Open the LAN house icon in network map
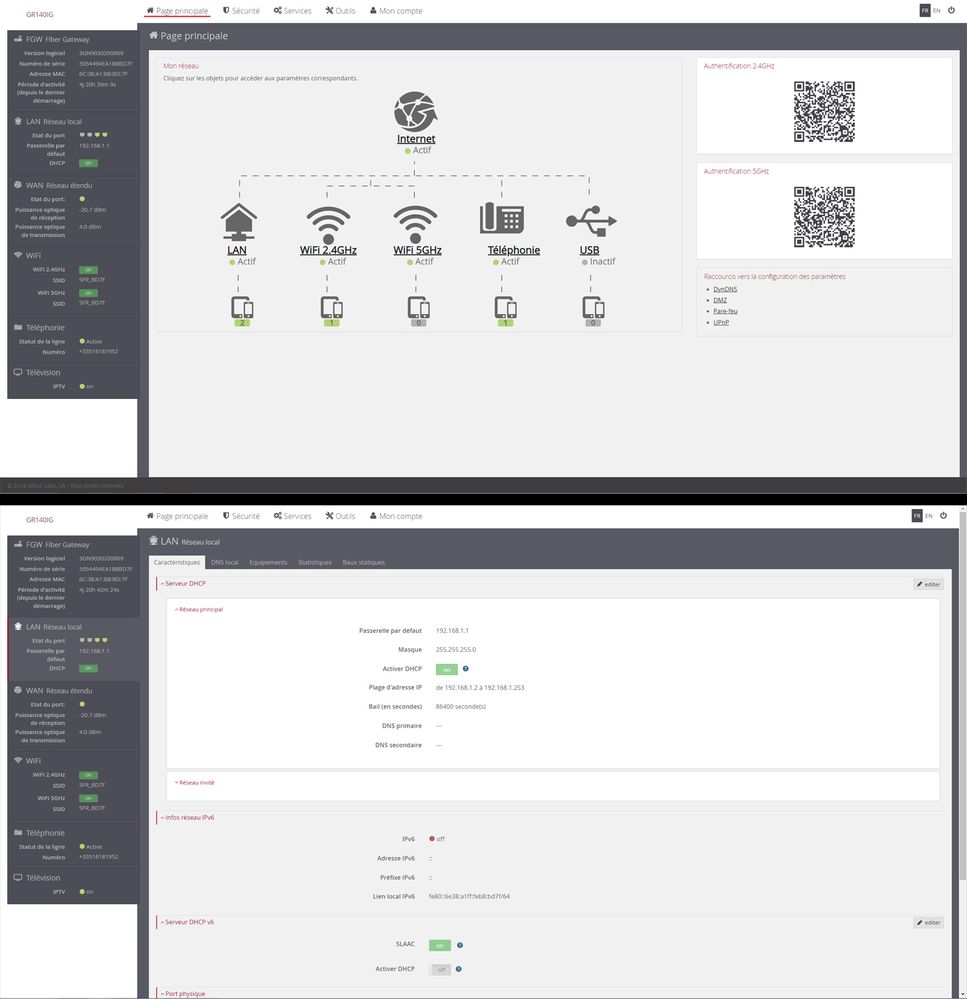Screen dimensions: 967x999 pyautogui.click(x=238, y=222)
